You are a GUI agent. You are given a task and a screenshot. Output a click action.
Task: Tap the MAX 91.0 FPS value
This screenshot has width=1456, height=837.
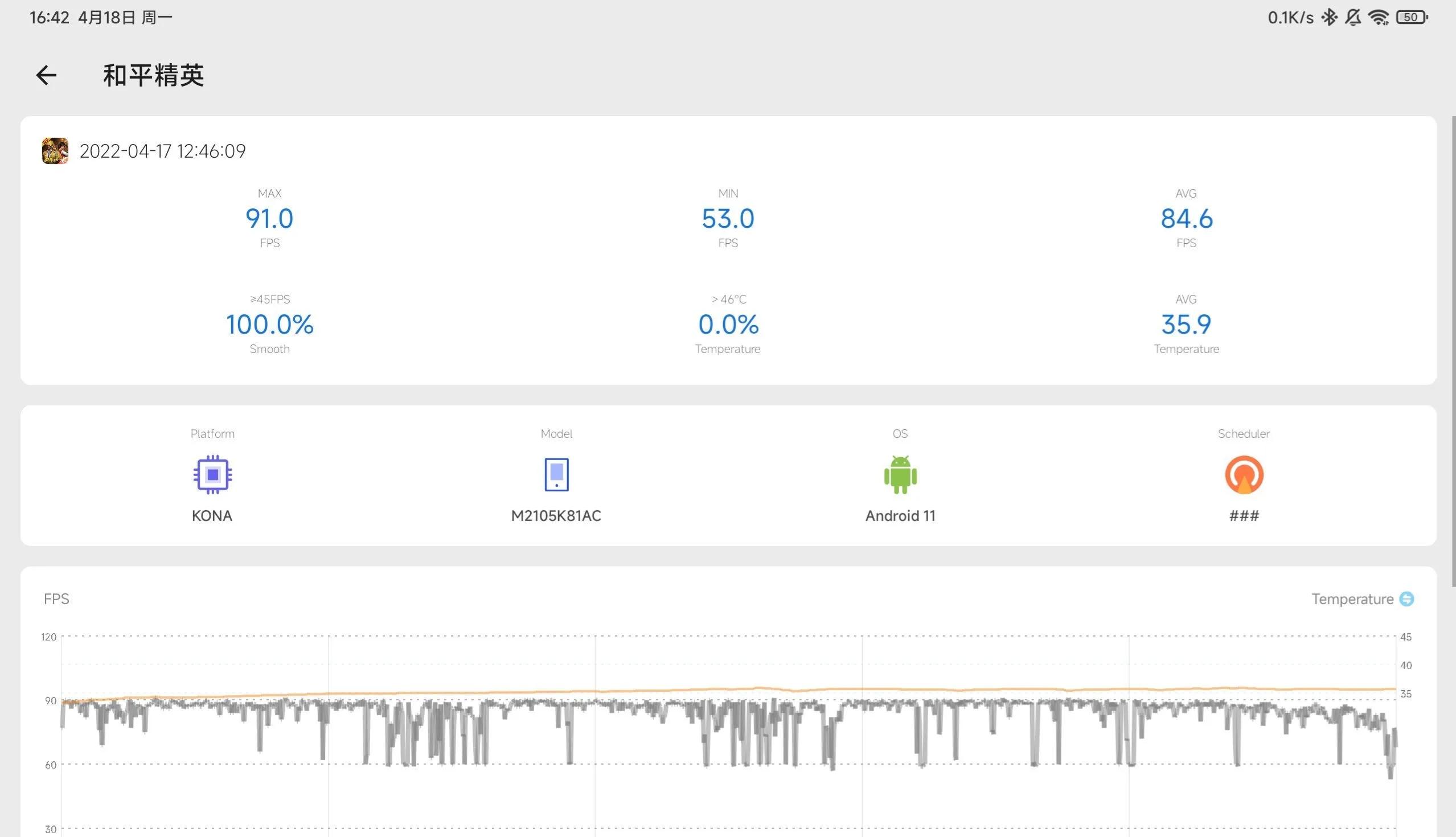pyautogui.click(x=269, y=219)
